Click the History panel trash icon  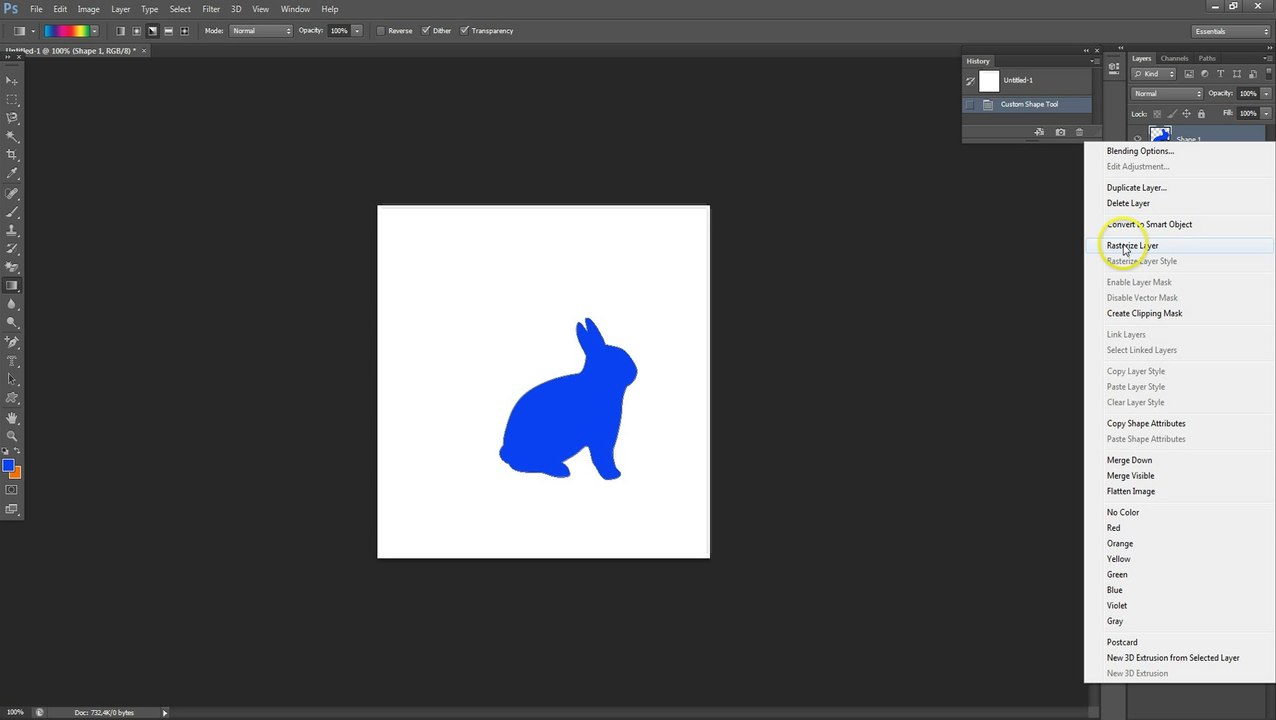pos(1079,132)
